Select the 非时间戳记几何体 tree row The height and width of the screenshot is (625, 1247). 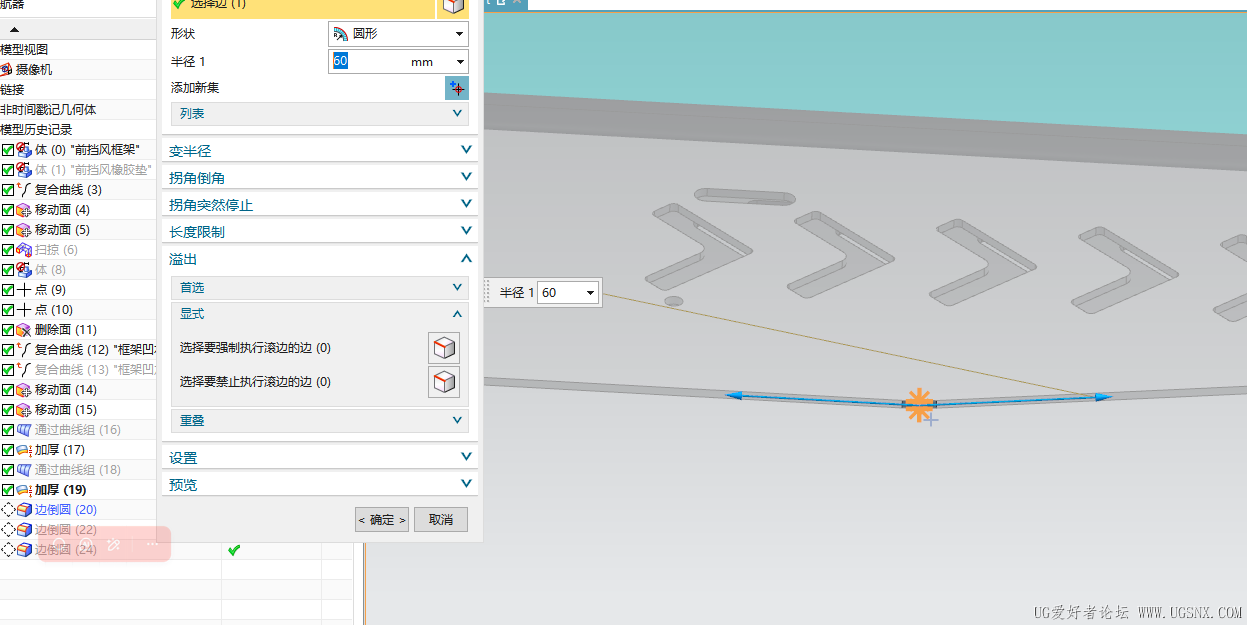(78, 110)
